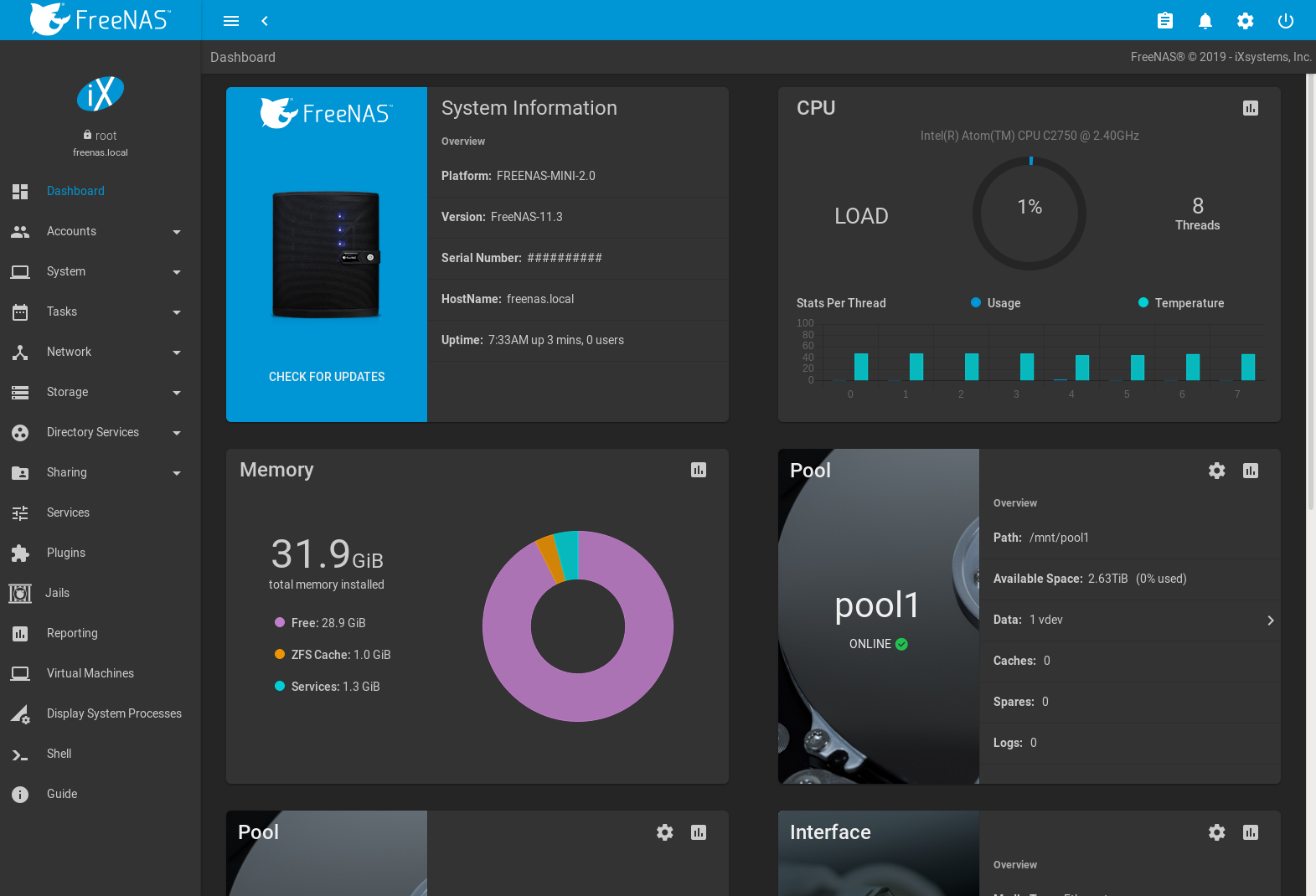The image size is (1316, 896).
Task: Open Display System Processes in sidebar
Action: point(101,713)
